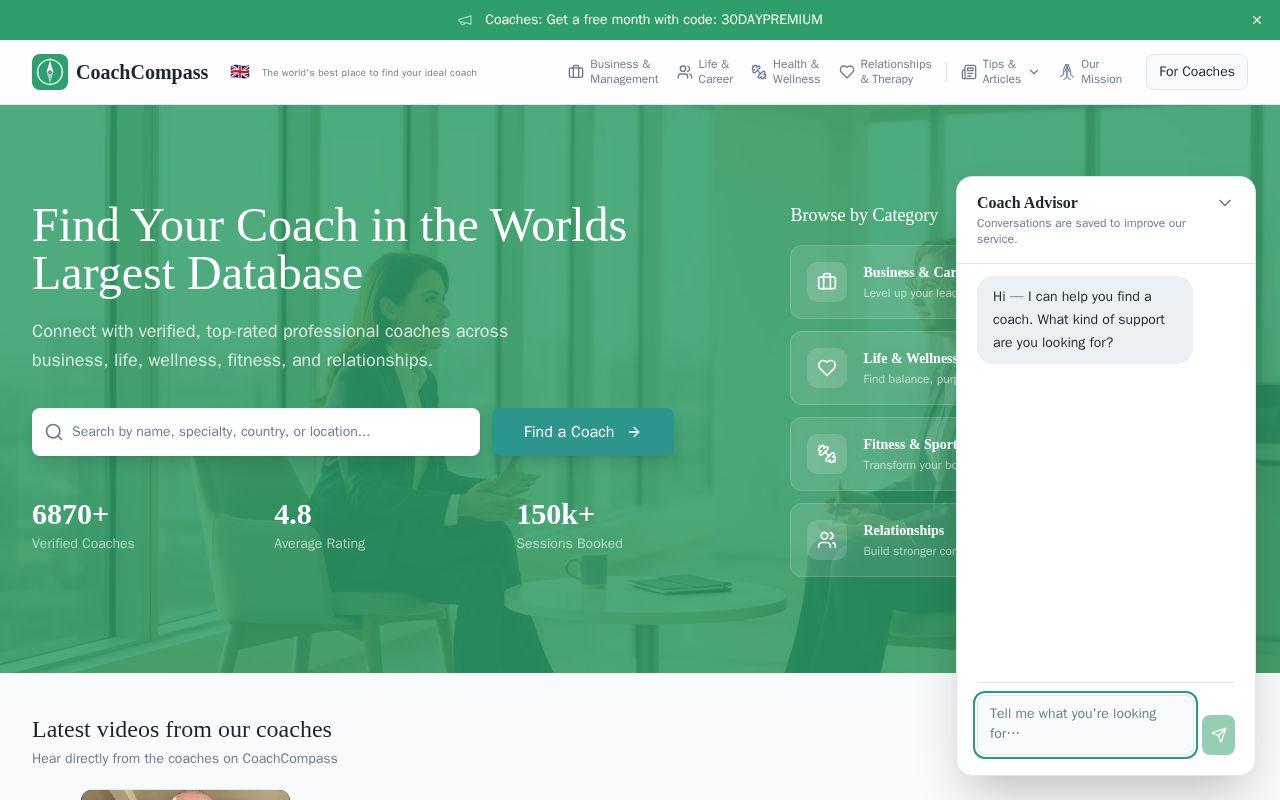Click the Find a Coach button
1280x800 pixels.
[583, 432]
